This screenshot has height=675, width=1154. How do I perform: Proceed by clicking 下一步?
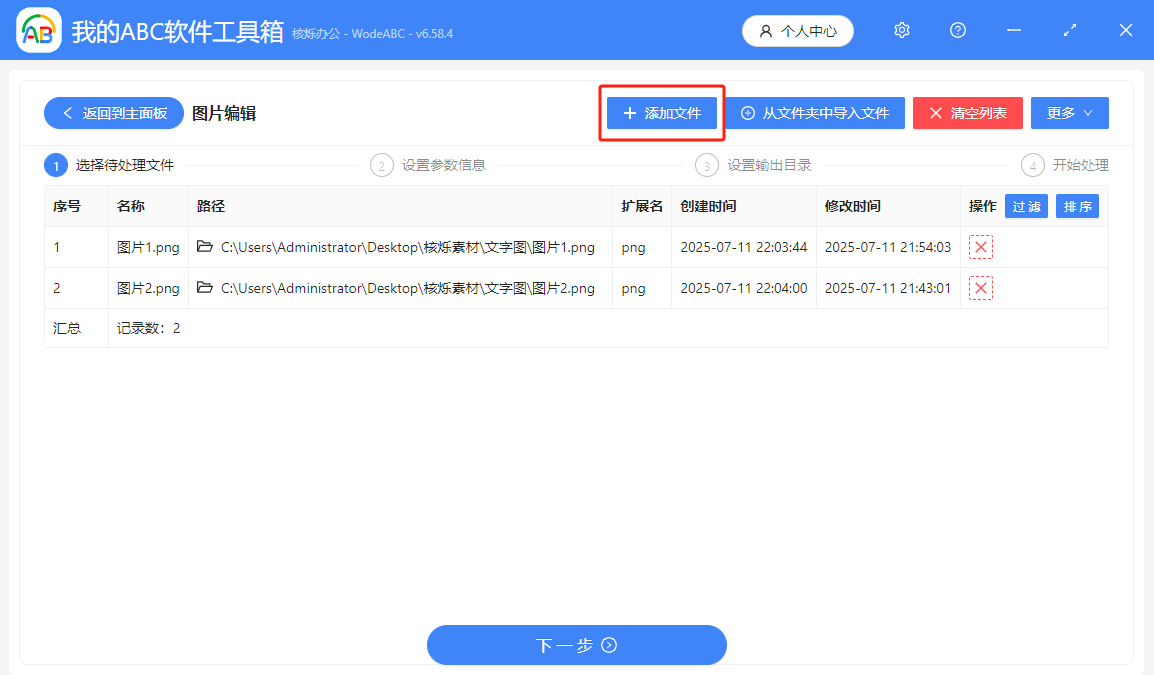tap(577, 644)
